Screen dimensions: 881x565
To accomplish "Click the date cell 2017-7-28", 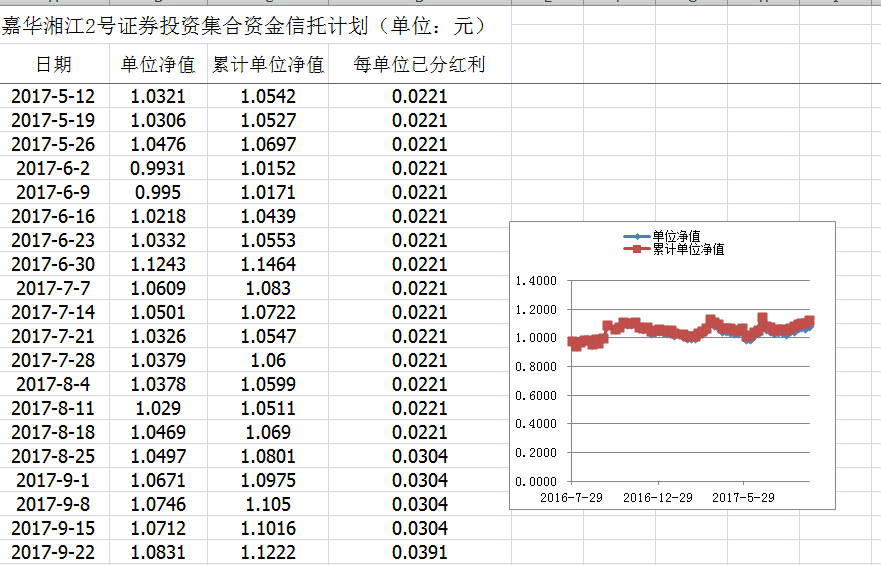I will [53, 360].
